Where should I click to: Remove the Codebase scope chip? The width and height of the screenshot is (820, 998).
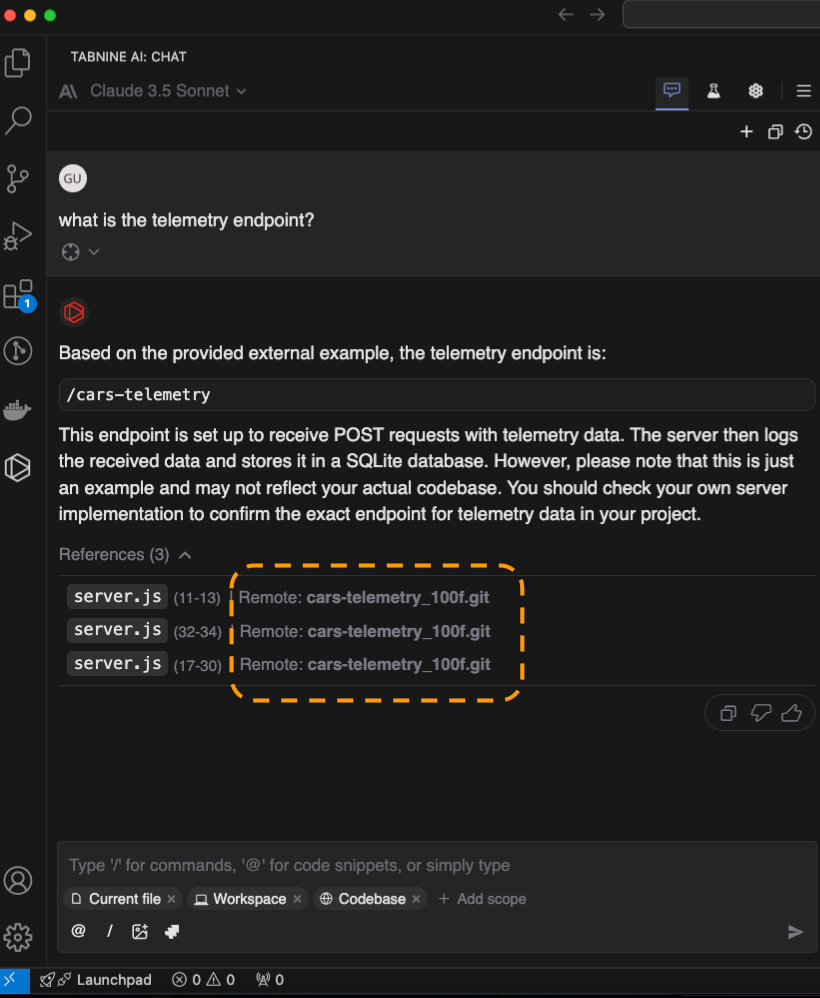(417, 899)
